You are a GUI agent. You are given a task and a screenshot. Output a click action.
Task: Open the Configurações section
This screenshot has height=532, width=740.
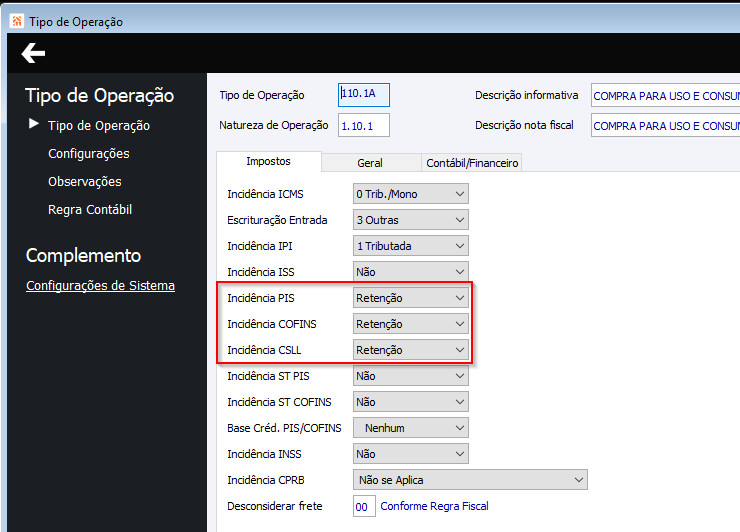(89, 154)
